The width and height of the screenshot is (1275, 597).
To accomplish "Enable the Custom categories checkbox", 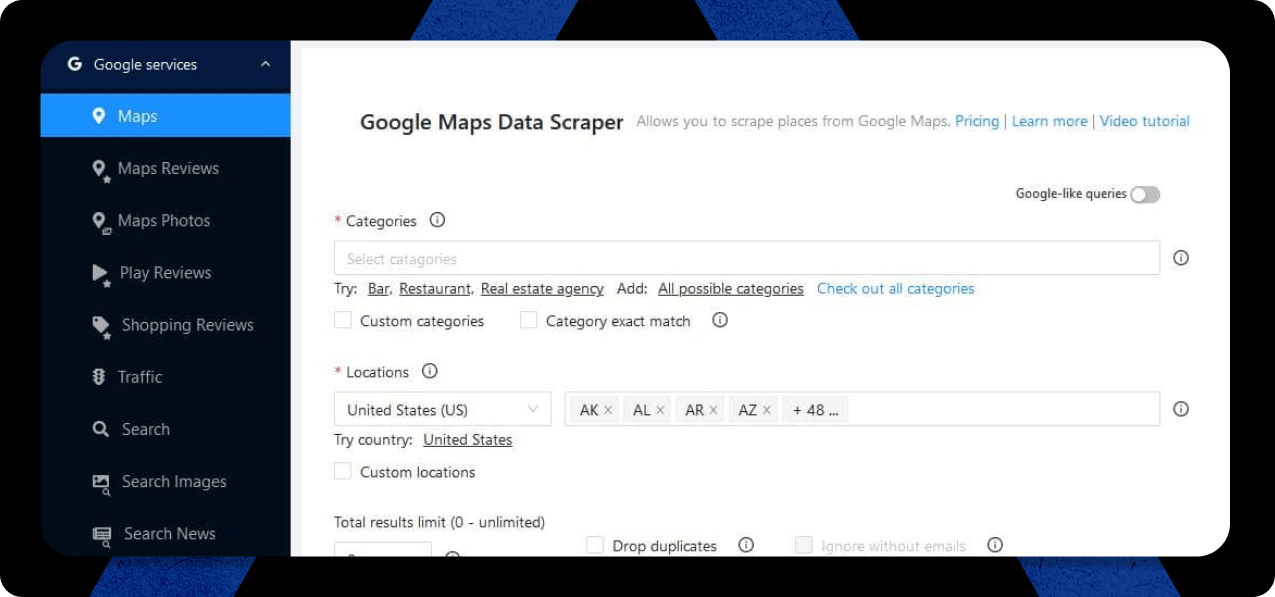I will tap(343, 320).
